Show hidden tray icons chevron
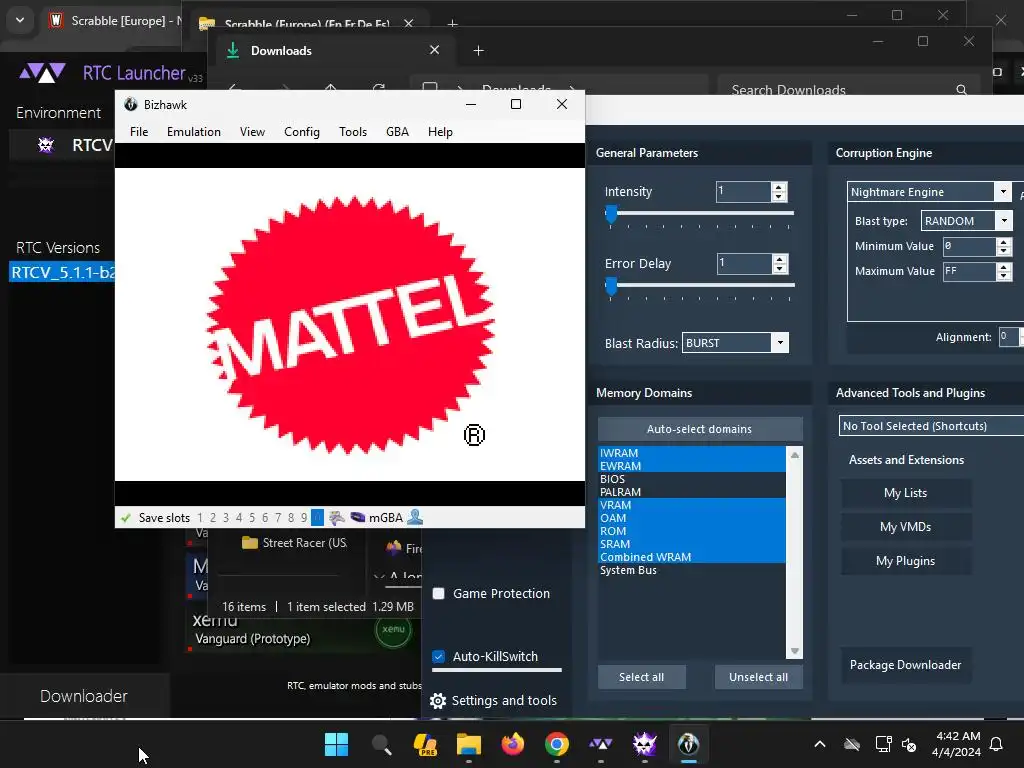This screenshot has width=1024, height=768. point(820,744)
